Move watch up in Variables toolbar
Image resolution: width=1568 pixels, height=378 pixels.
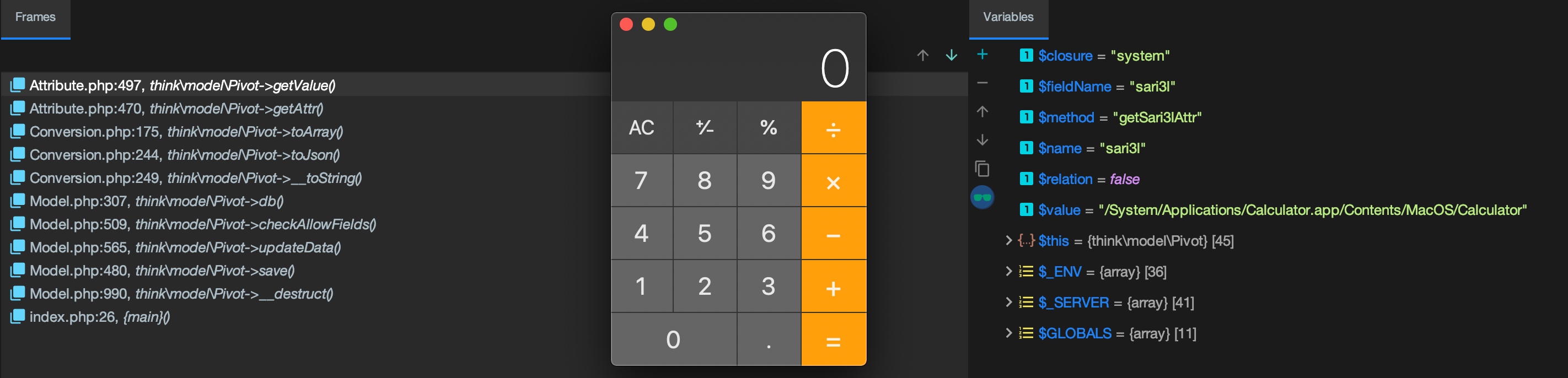tap(982, 111)
